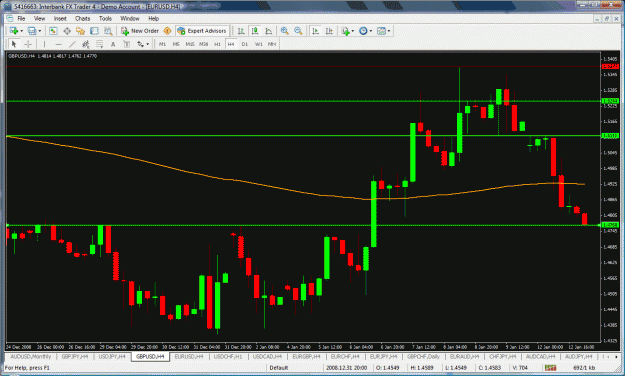Switch to M15 timeframe

click(x=190, y=44)
